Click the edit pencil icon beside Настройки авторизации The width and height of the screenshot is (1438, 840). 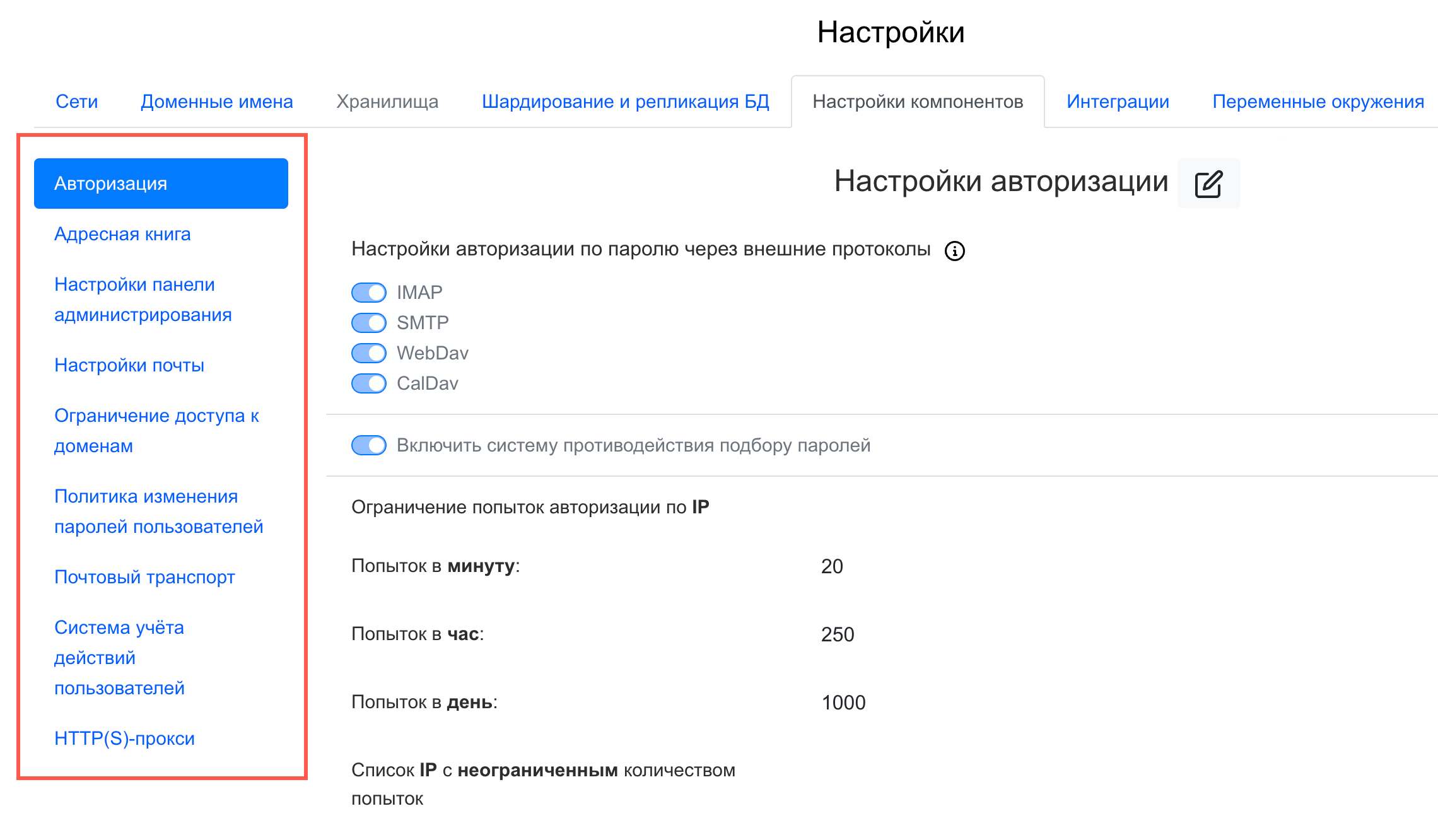tap(1208, 184)
